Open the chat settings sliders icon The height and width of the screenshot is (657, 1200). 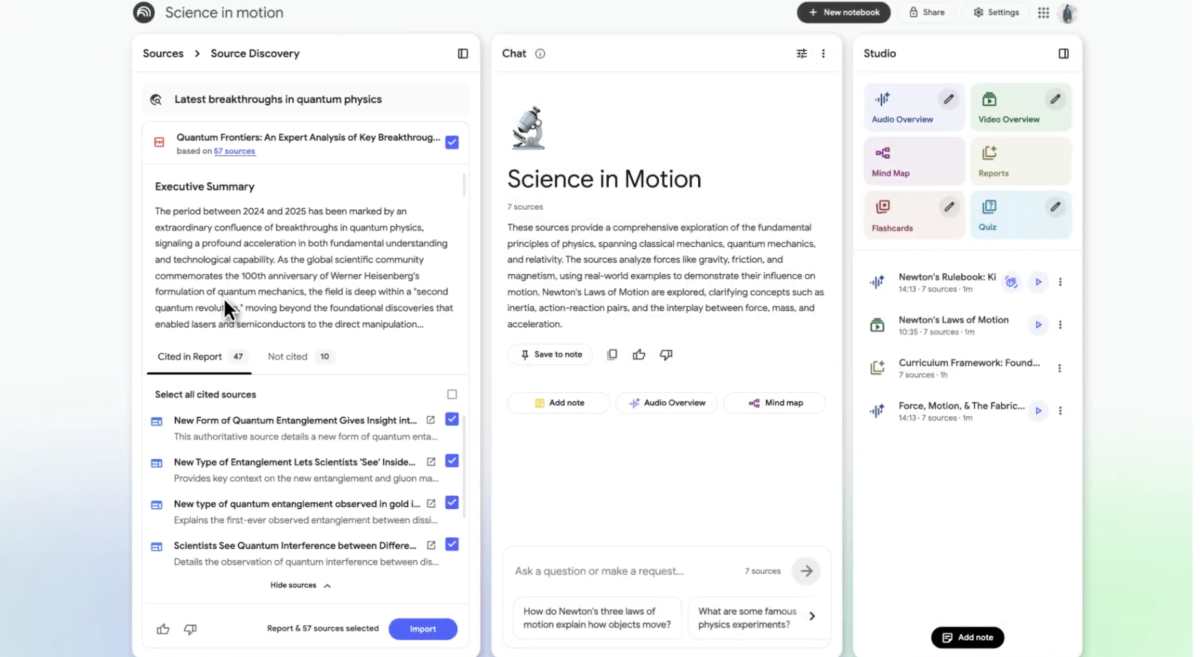pos(801,53)
